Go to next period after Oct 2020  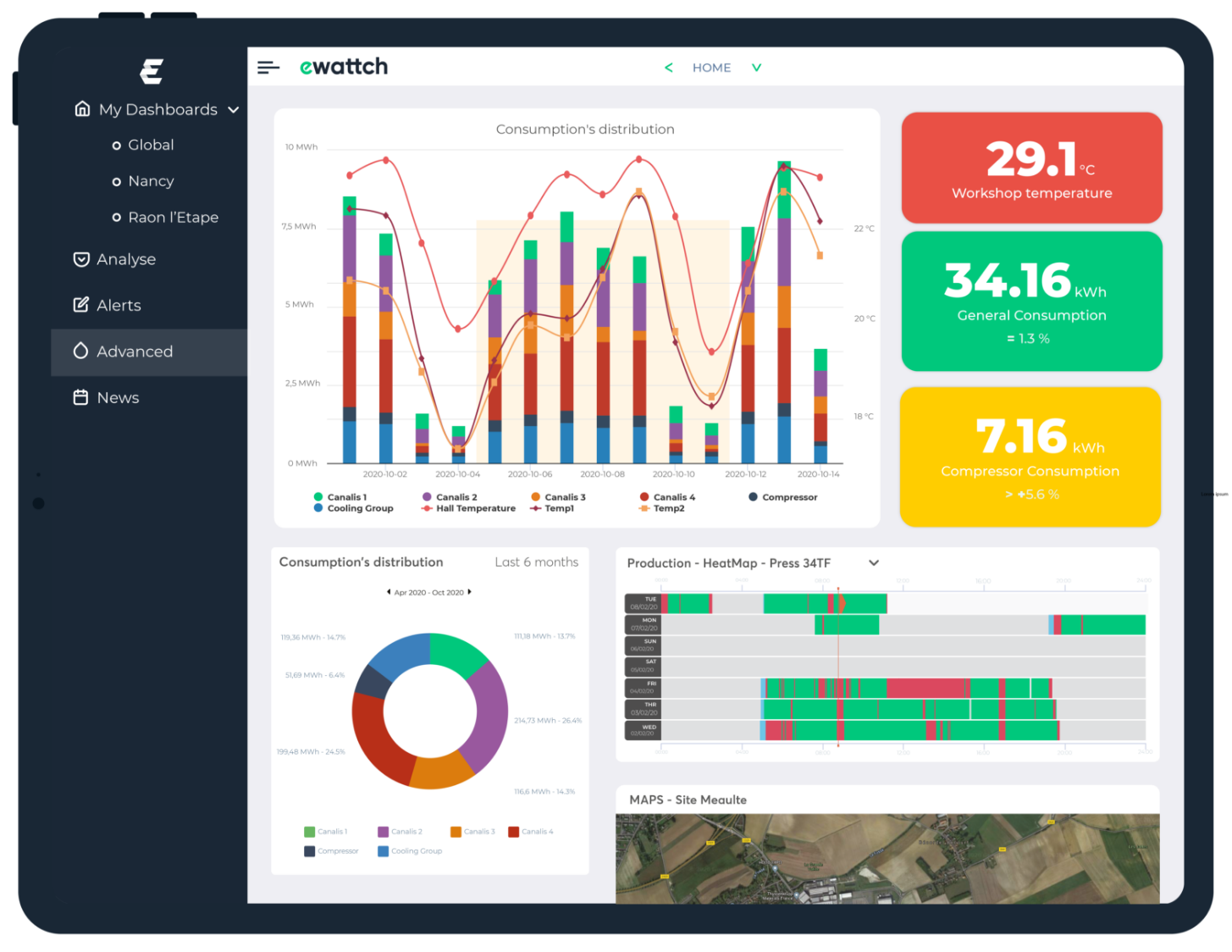click(x=470, y=592)
